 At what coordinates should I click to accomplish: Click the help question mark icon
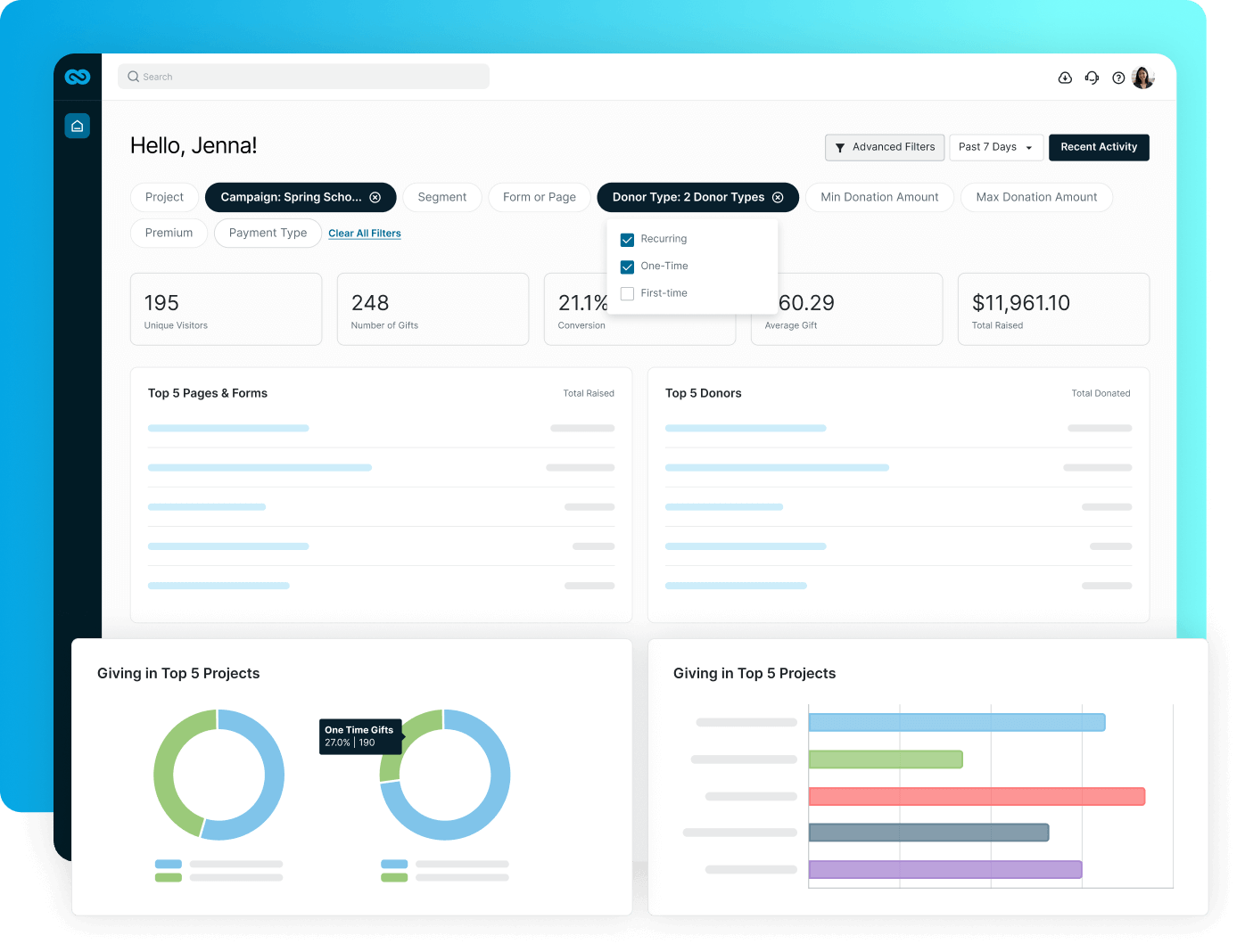tap(1118, 78)
